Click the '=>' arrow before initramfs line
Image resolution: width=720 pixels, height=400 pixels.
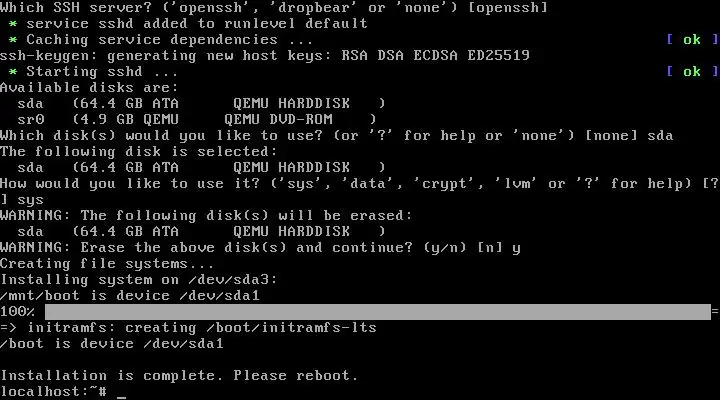(x=8, y=328)
